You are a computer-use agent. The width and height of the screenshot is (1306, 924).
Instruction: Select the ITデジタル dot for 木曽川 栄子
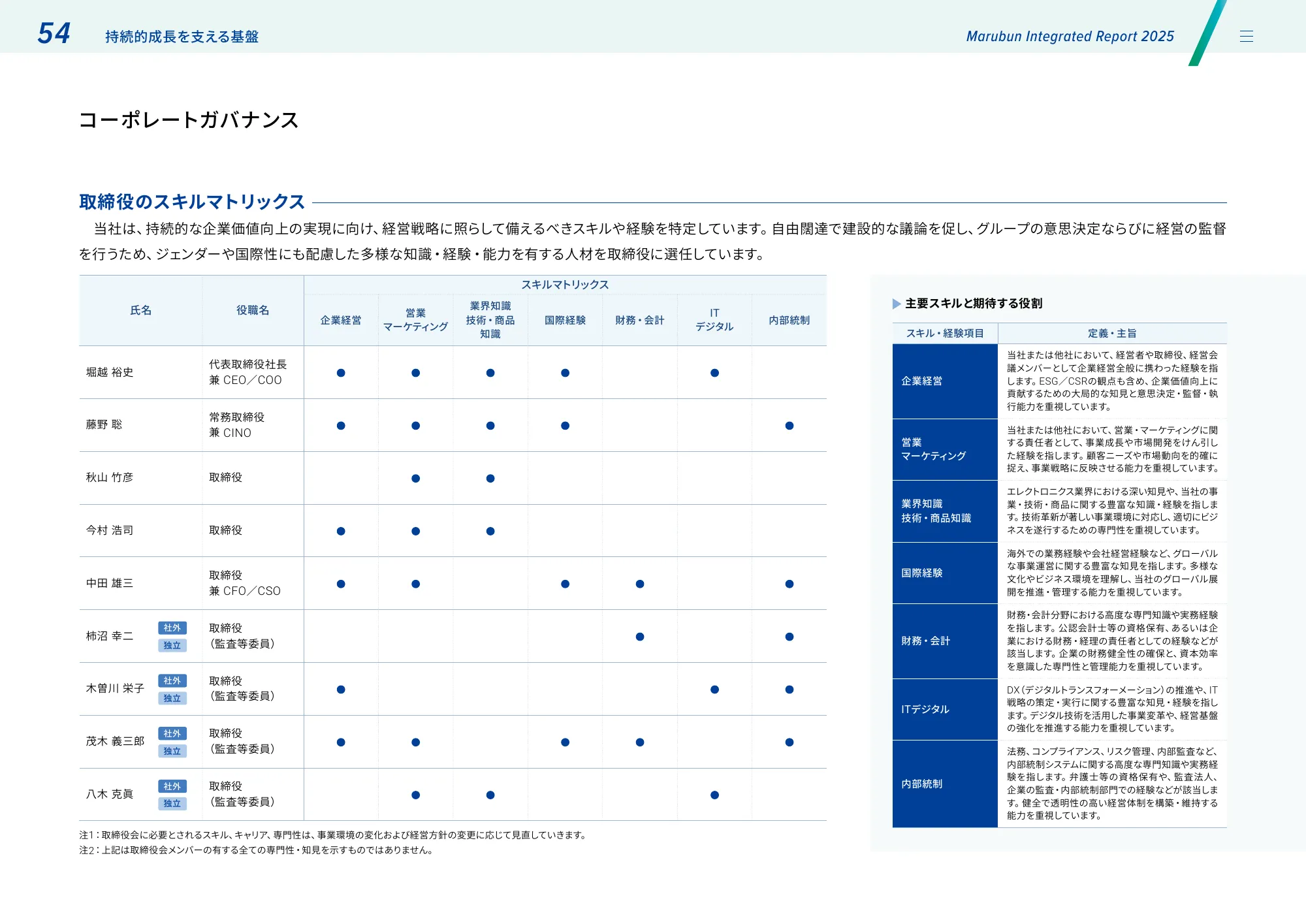[715, 689]
